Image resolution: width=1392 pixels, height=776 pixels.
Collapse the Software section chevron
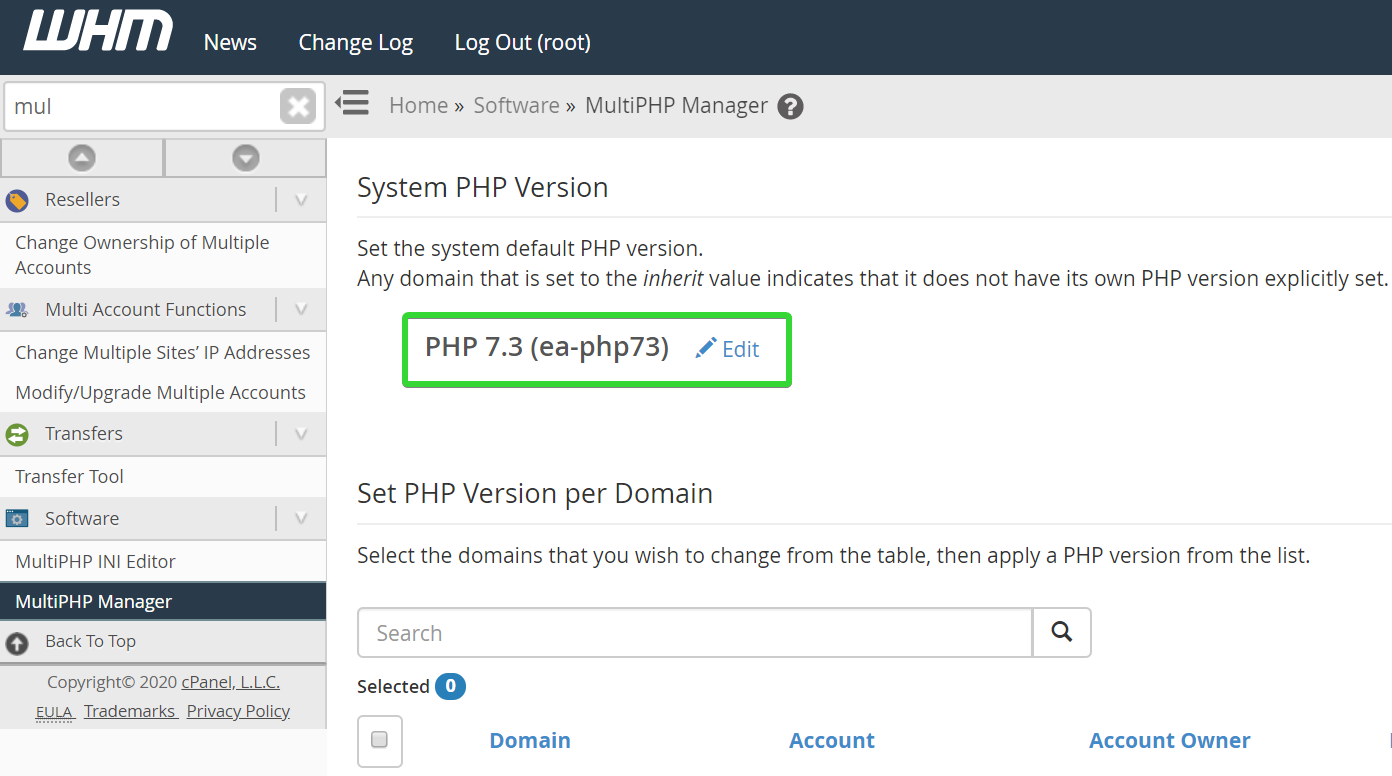coord(301,518)
